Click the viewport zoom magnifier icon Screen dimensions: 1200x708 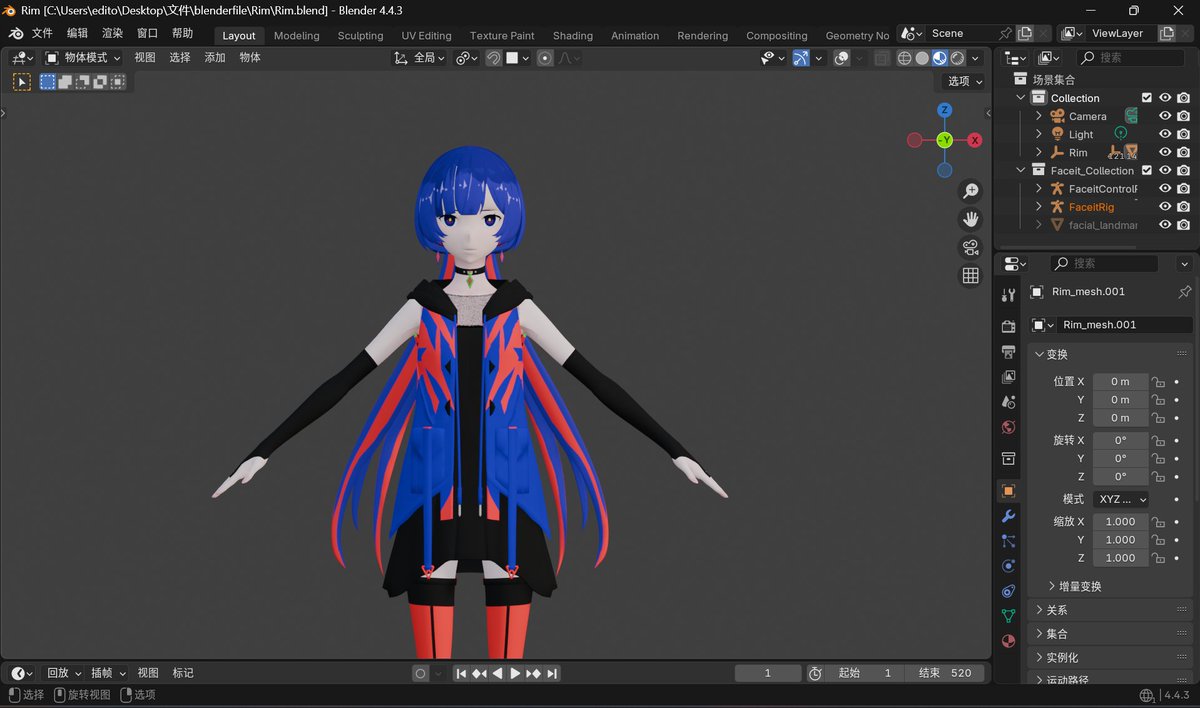tap(970, 191)
